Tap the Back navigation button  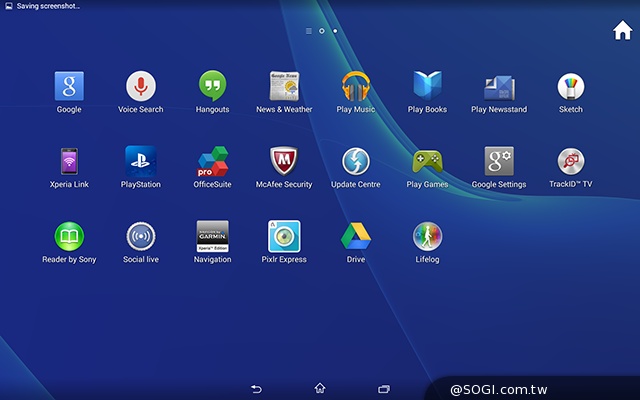(256, 389)
